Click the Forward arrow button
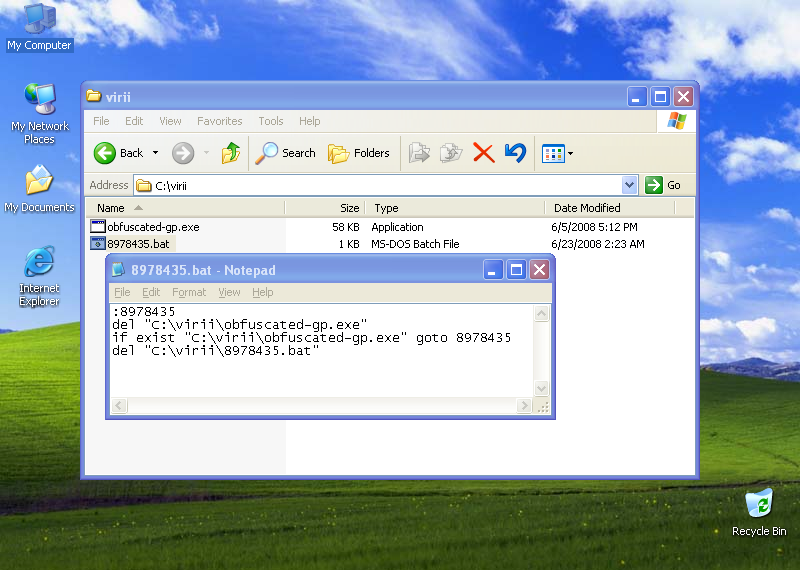Image resolution: width=800 pixels, height=570 pixels. coord(183,153)
